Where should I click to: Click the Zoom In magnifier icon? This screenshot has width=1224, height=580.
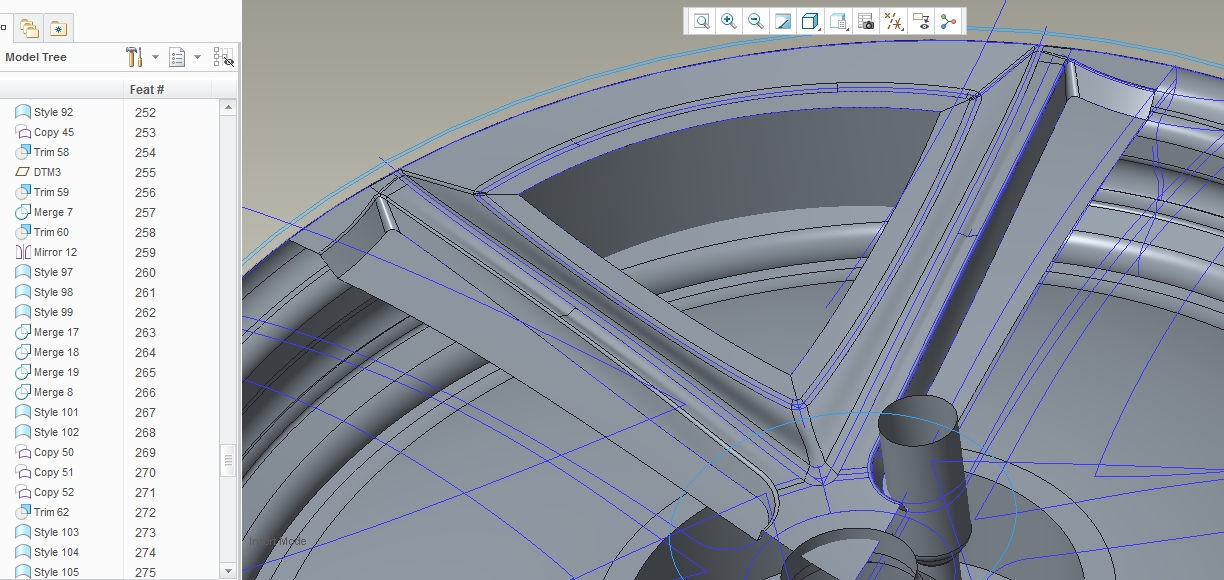[729, 21]
